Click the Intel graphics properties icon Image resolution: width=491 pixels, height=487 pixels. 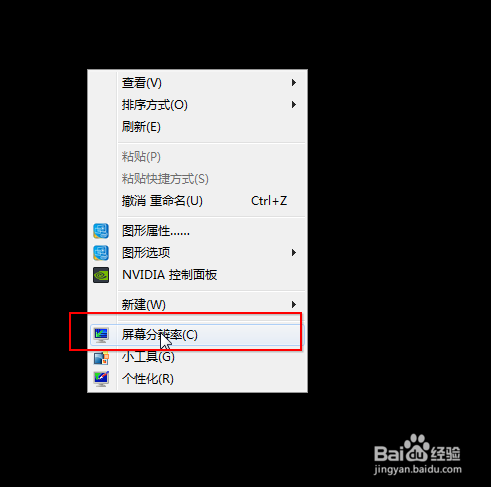coord(101,231)
